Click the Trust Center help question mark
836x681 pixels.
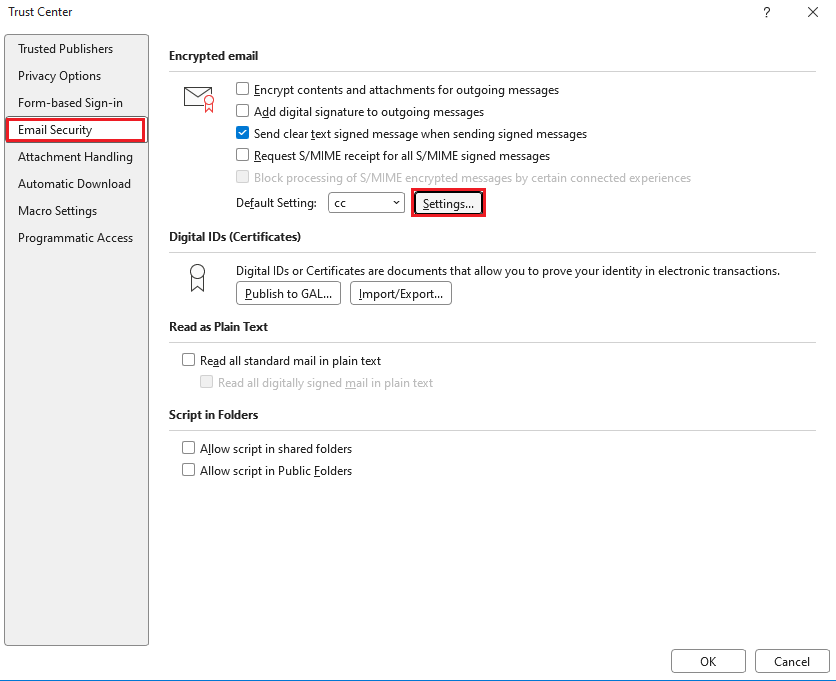click(x=766, y=12)
